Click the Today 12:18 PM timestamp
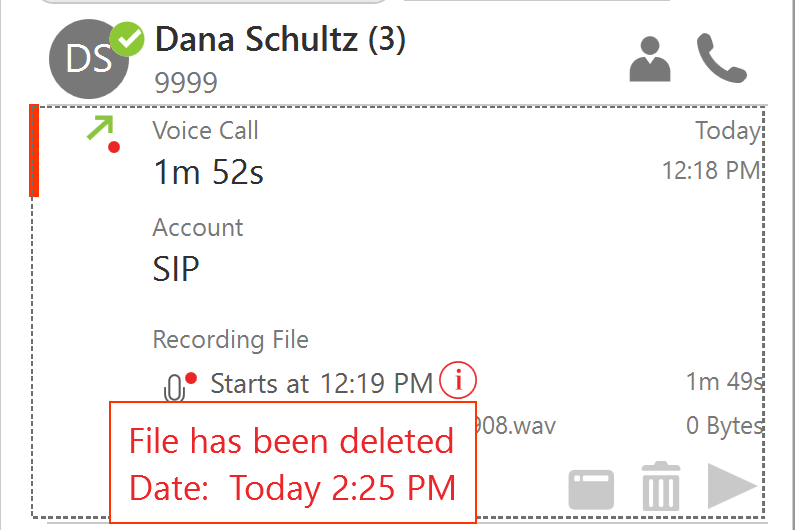Image resolution: width=795 pixels, height=530 pixels. (711, 151)
